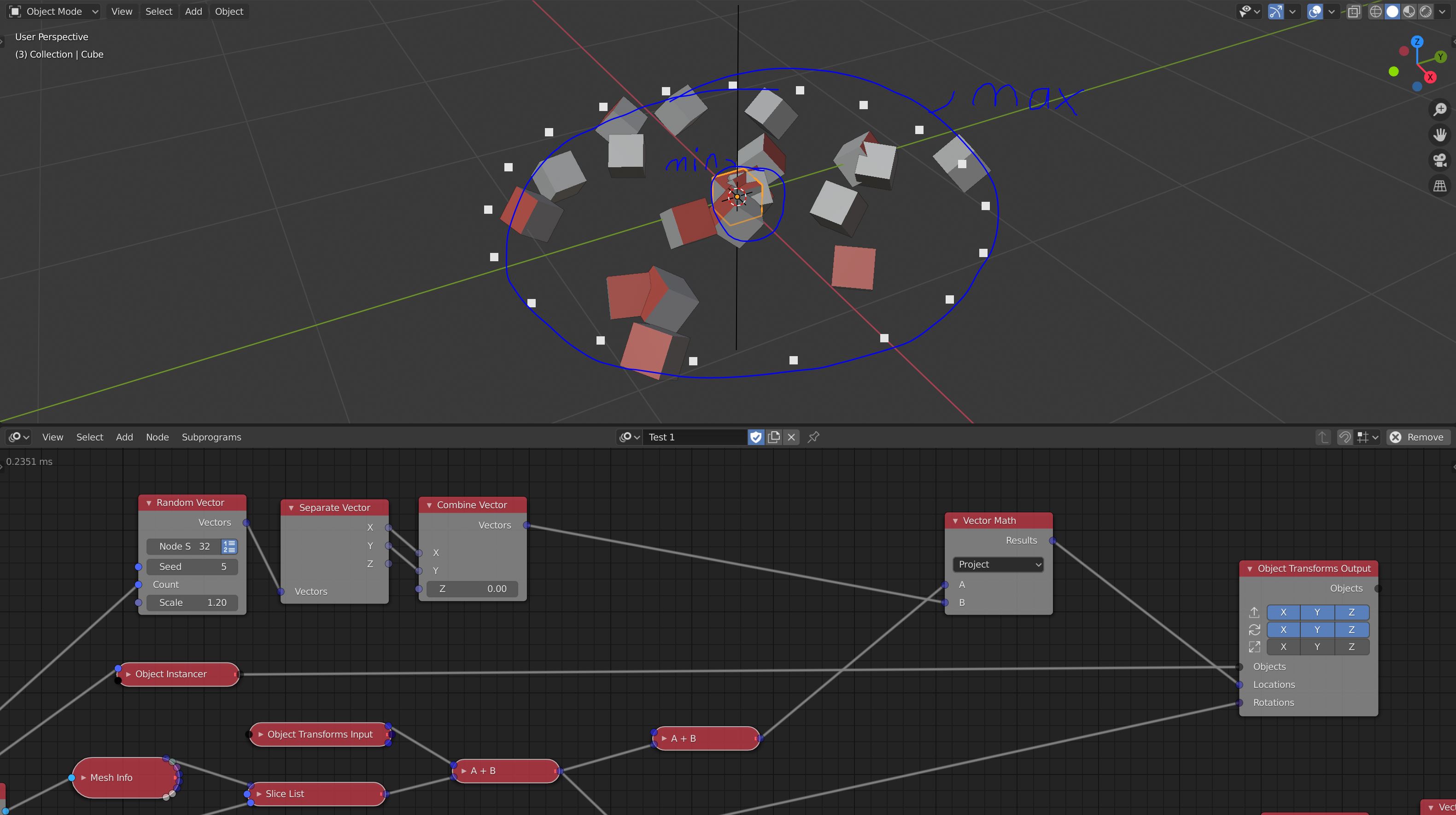The height and width of the screenshot is (815, 1456).
Task: Click Node Seed 32 field
Action: [184, 546]
